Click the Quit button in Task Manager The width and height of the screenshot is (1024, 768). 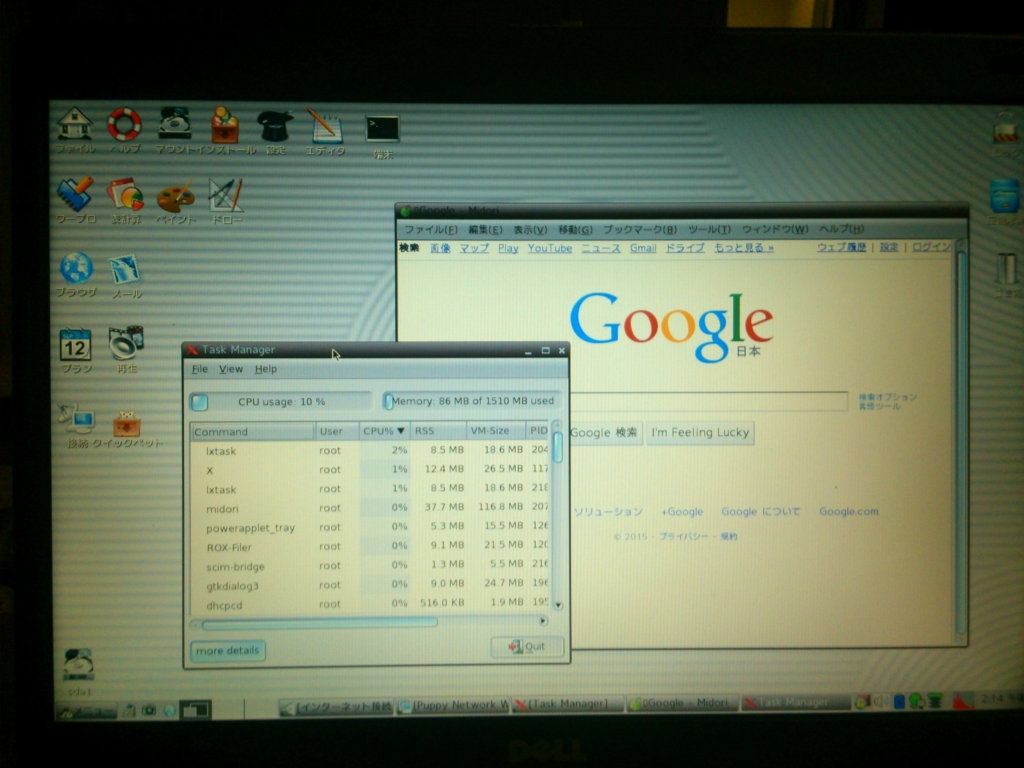pyautogui.click(x=527, y=647)
